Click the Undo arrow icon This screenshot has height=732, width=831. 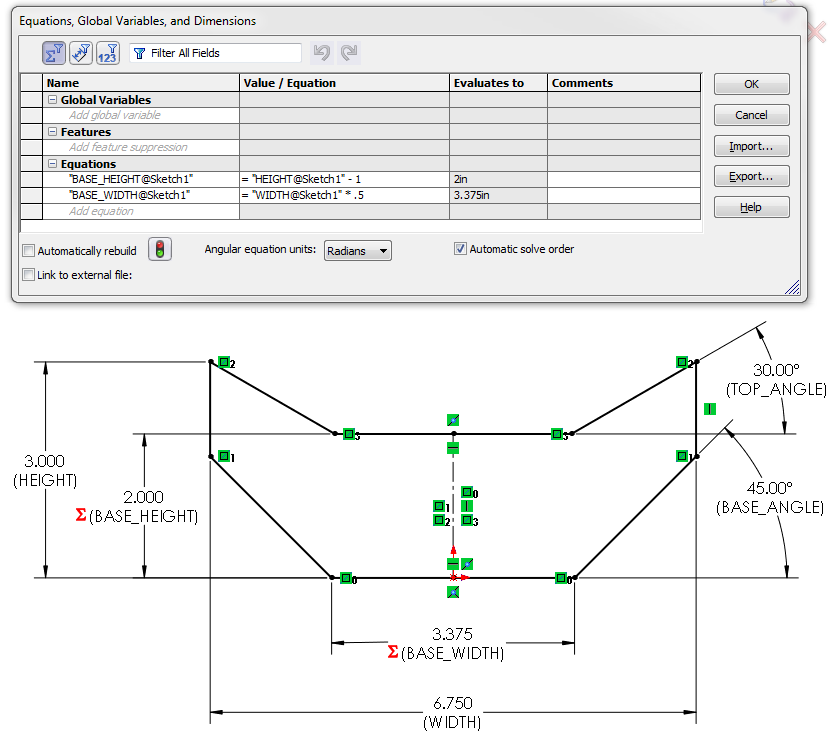tap(321, 53)
